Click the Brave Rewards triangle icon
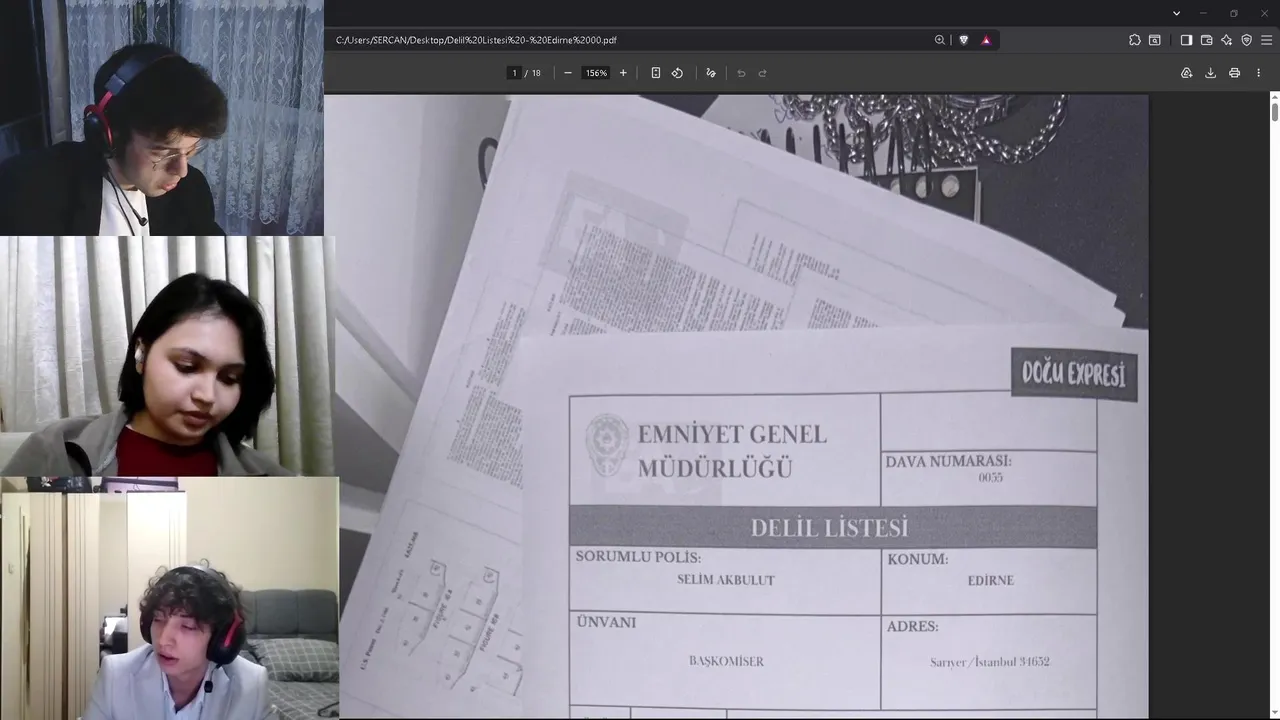The height and width of the screenshot is (720, 1280). pyautogui.click(x=986, y=40)
